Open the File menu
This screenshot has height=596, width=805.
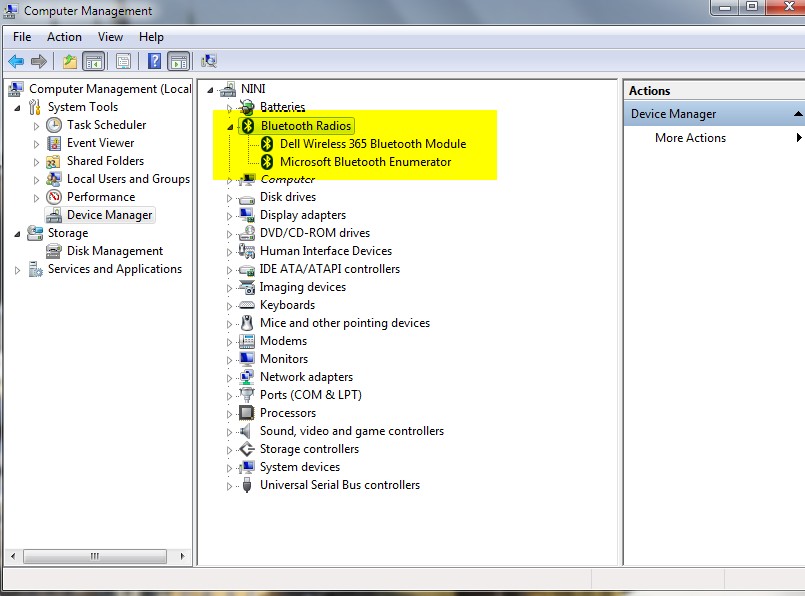22,37
